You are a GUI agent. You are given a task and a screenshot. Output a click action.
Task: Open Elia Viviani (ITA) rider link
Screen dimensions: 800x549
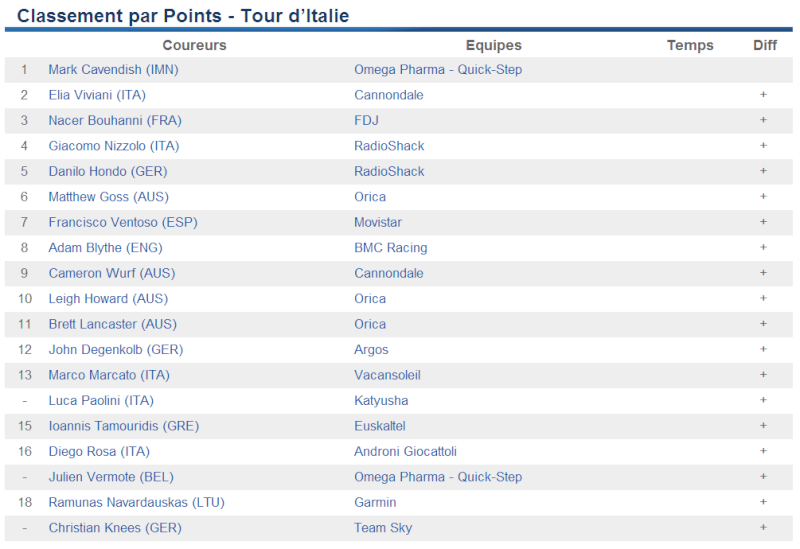[97, 95]
